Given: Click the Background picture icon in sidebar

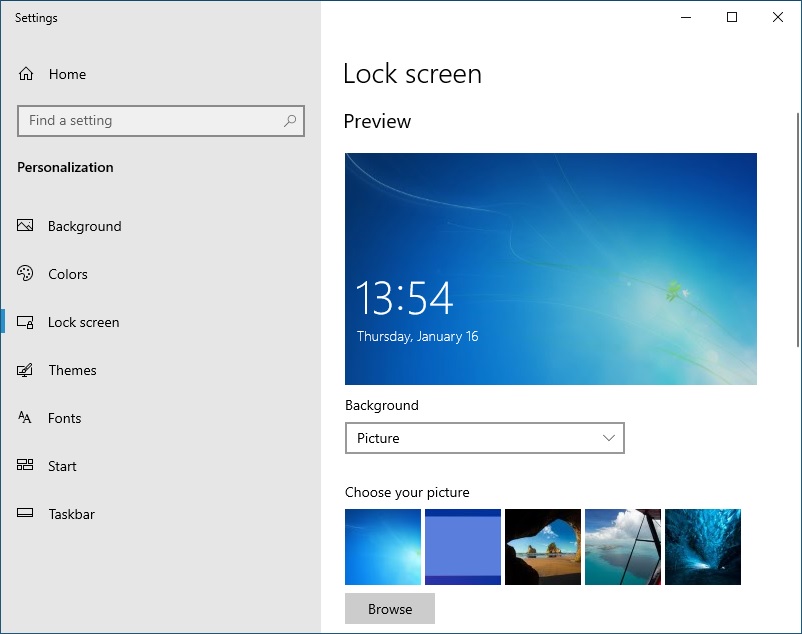Looking at the screenshot, I should click(x=25, y=225).
